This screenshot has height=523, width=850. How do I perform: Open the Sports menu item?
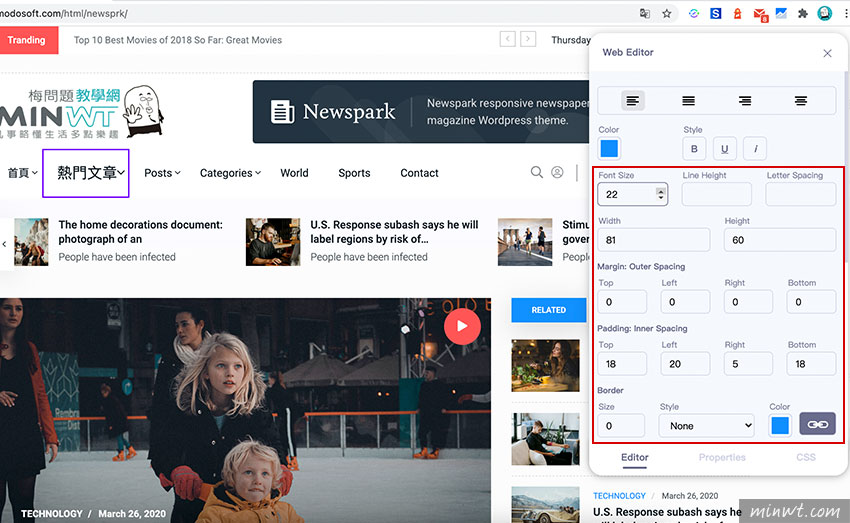[x=355, y=173]
